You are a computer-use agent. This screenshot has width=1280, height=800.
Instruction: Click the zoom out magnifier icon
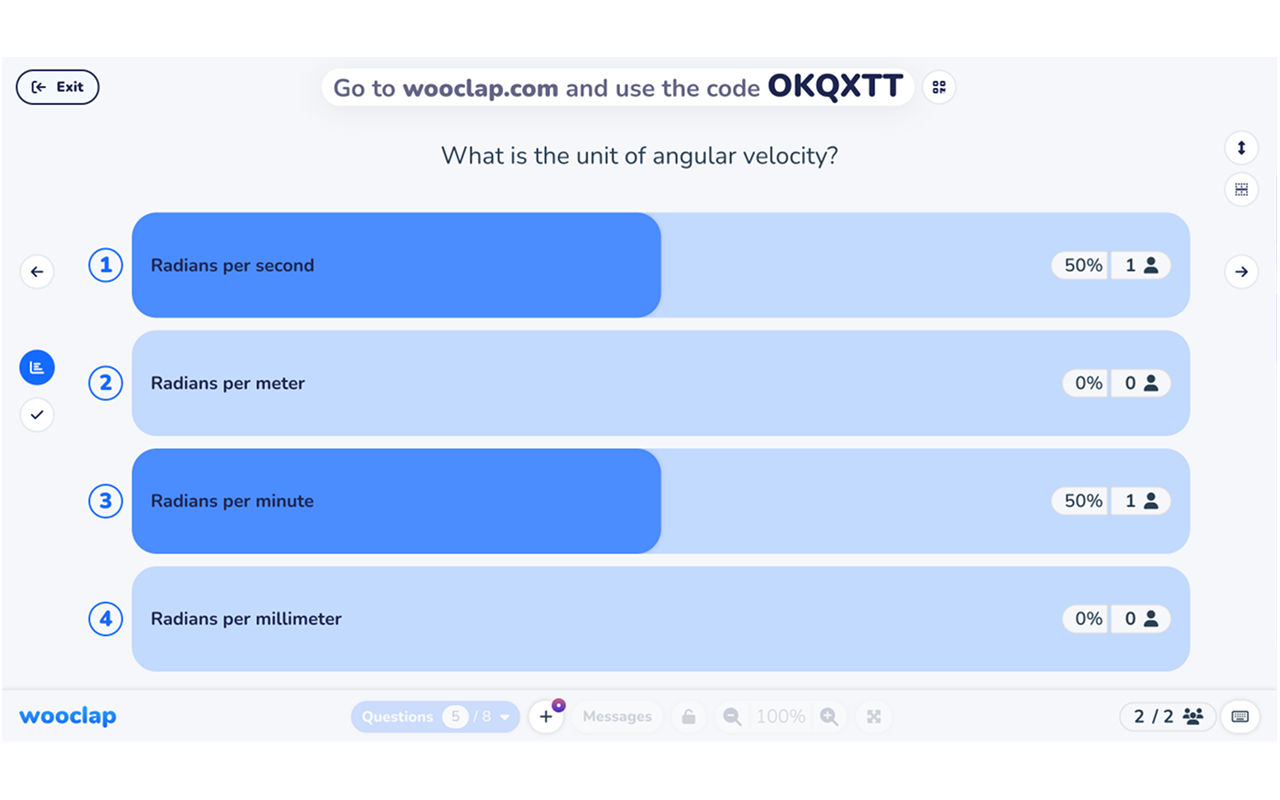731,716
